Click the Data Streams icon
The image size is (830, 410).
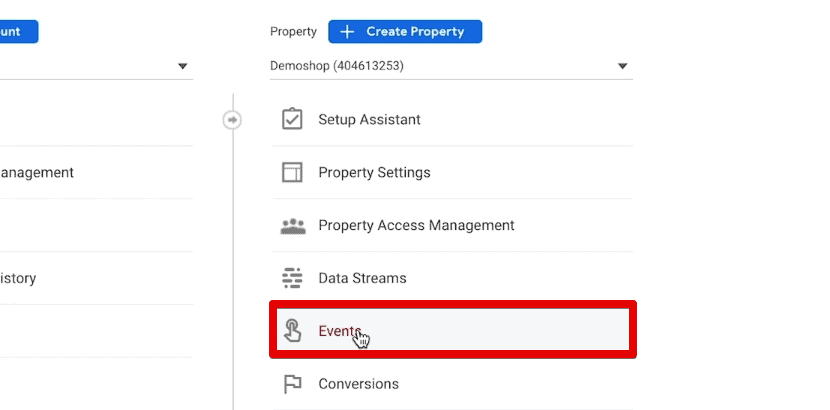292,278
